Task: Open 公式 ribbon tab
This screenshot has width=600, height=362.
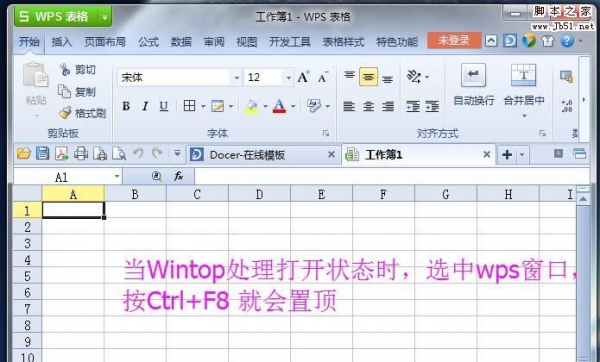Action: pyautogui.click(x=148, y=42)
